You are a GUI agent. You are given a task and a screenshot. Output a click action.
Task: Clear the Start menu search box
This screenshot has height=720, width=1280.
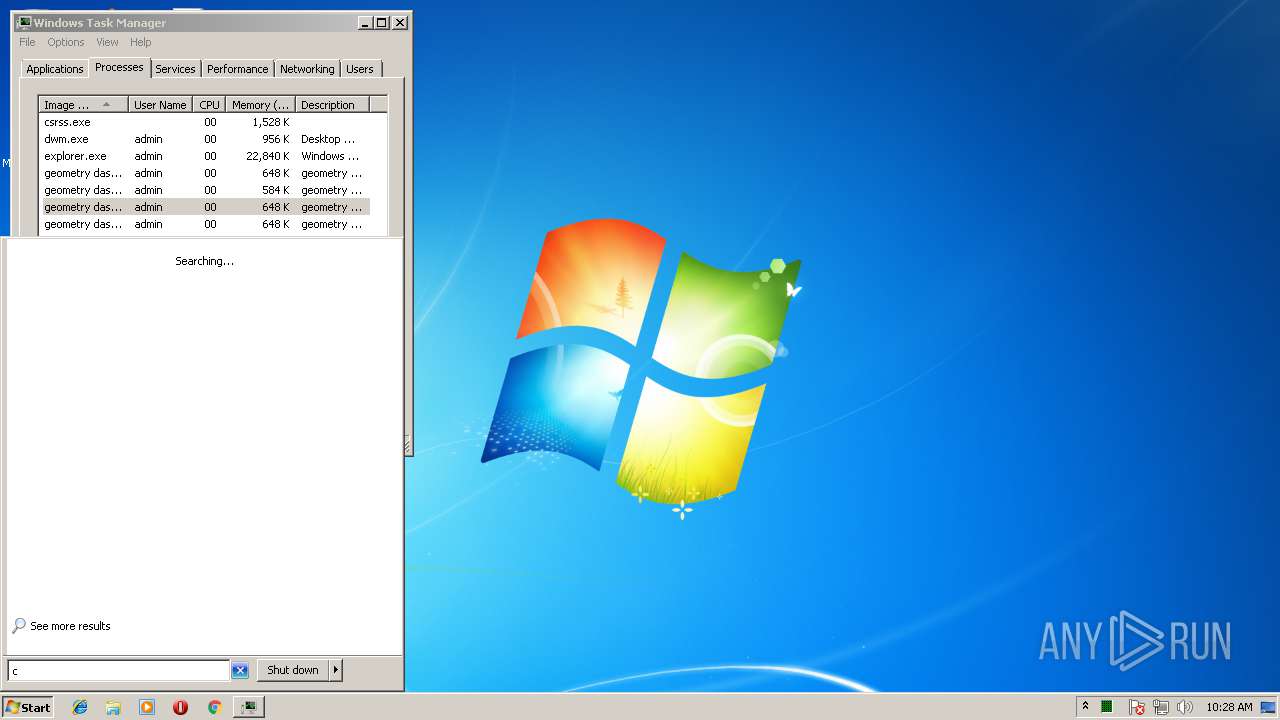tap(240, 670)
